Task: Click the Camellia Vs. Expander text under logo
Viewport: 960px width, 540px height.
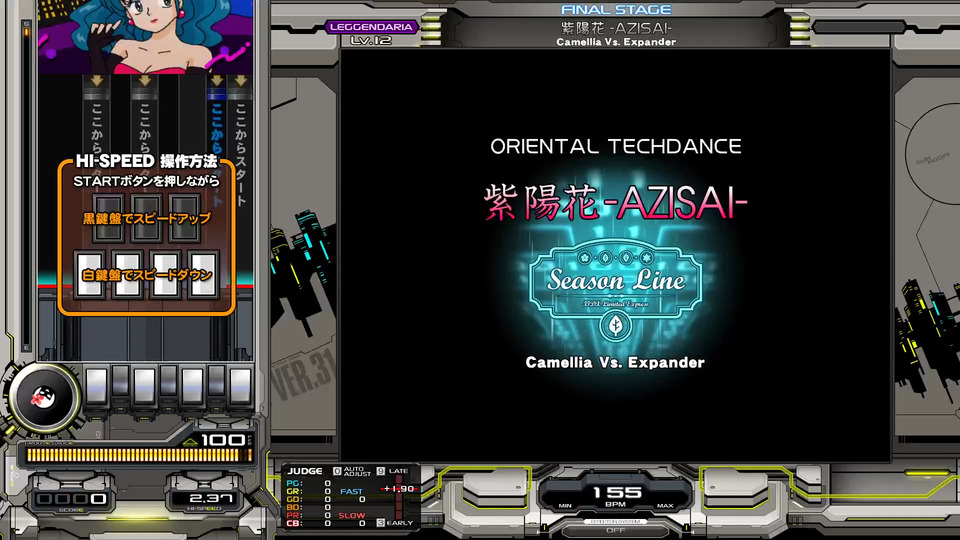Action: 615,362
